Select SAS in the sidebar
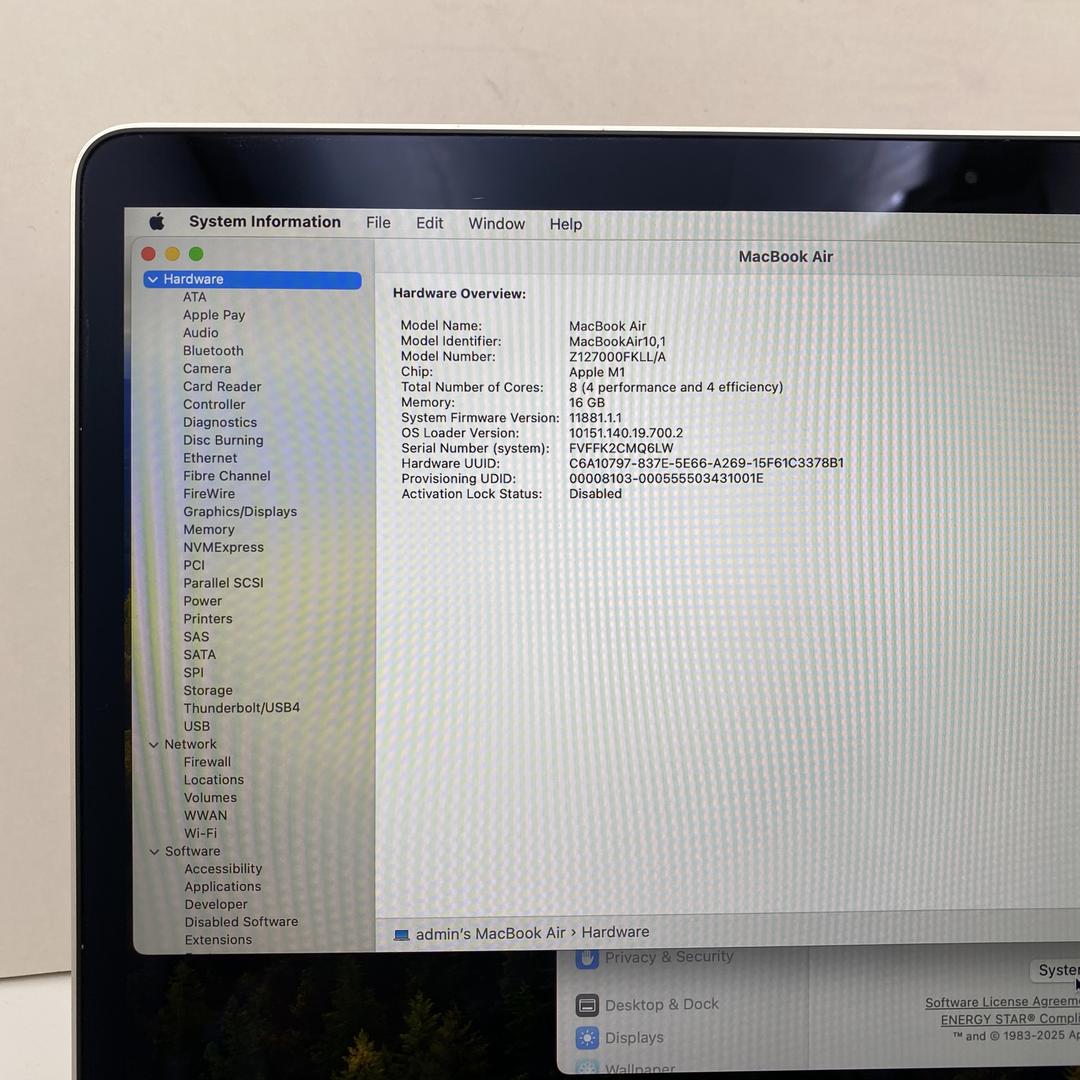Viewport: 1080px width, 1080px height. [196, 637]
